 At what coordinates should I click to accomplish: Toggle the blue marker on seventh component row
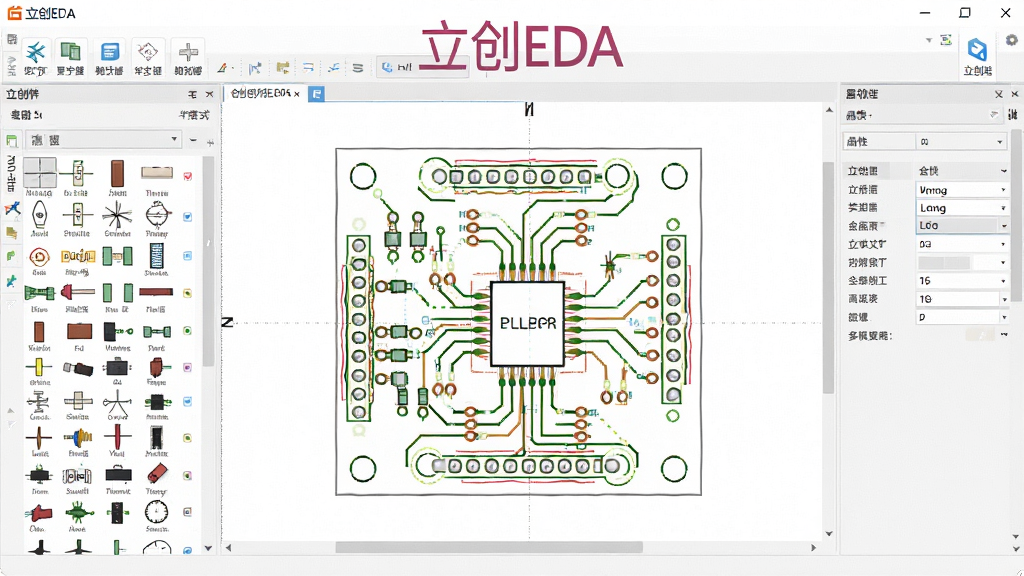pos(187,401)
